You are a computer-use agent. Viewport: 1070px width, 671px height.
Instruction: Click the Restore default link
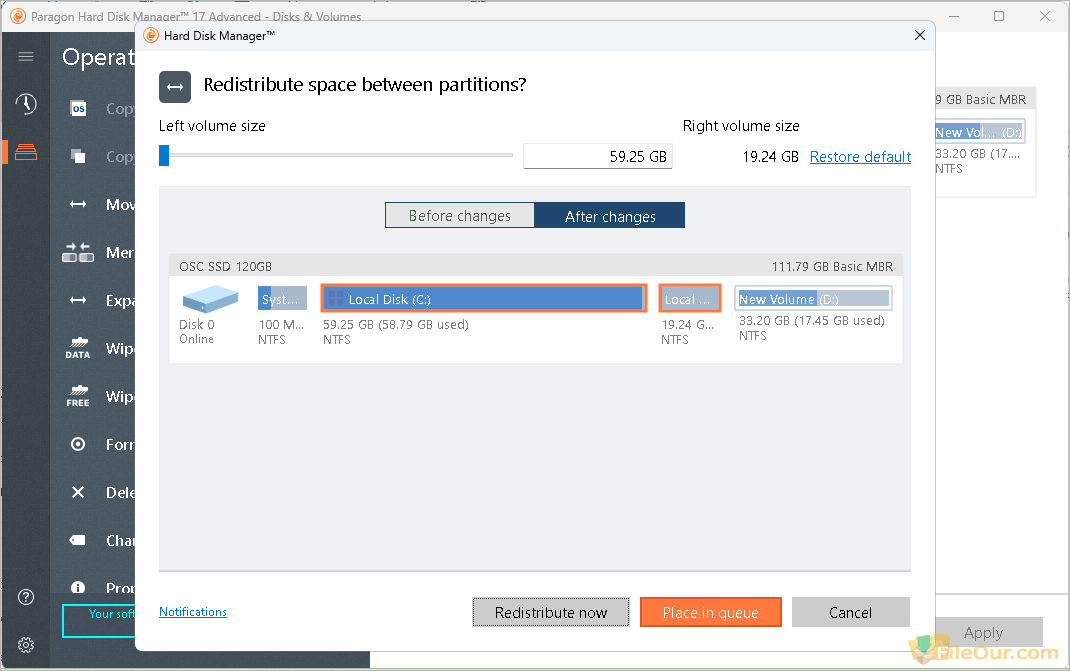[860, 157]
